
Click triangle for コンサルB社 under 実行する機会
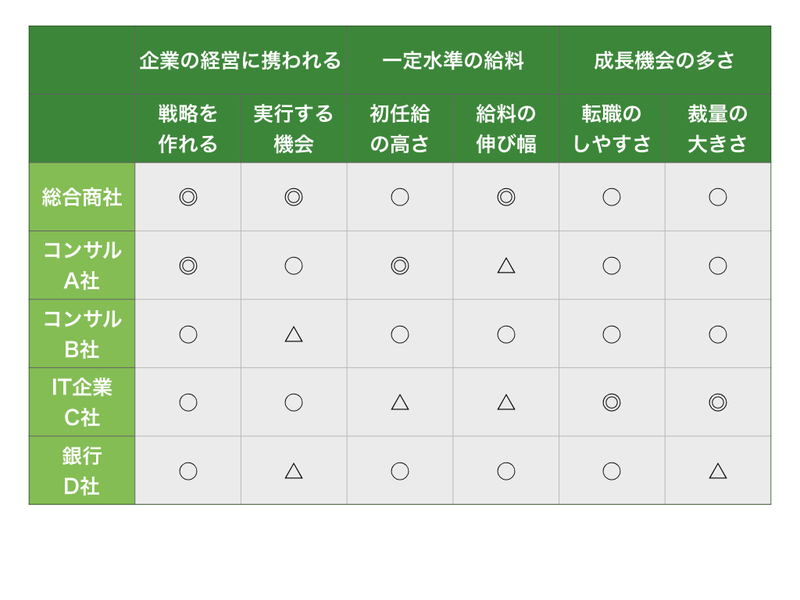293,335
